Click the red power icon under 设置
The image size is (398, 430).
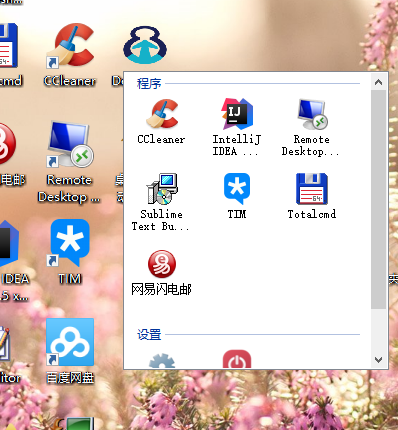pos(237,359)
